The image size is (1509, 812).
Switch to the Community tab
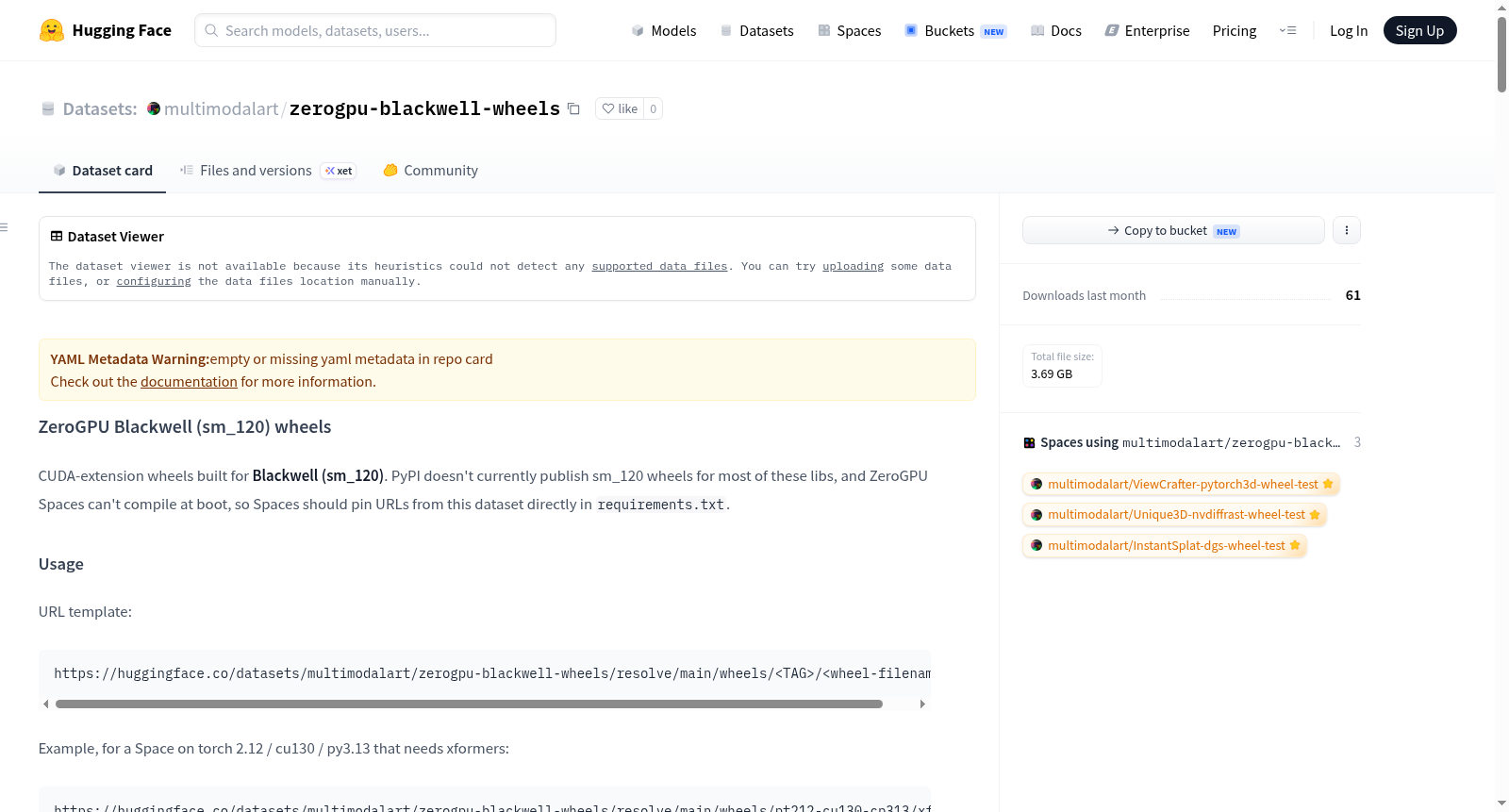point(431,171)
